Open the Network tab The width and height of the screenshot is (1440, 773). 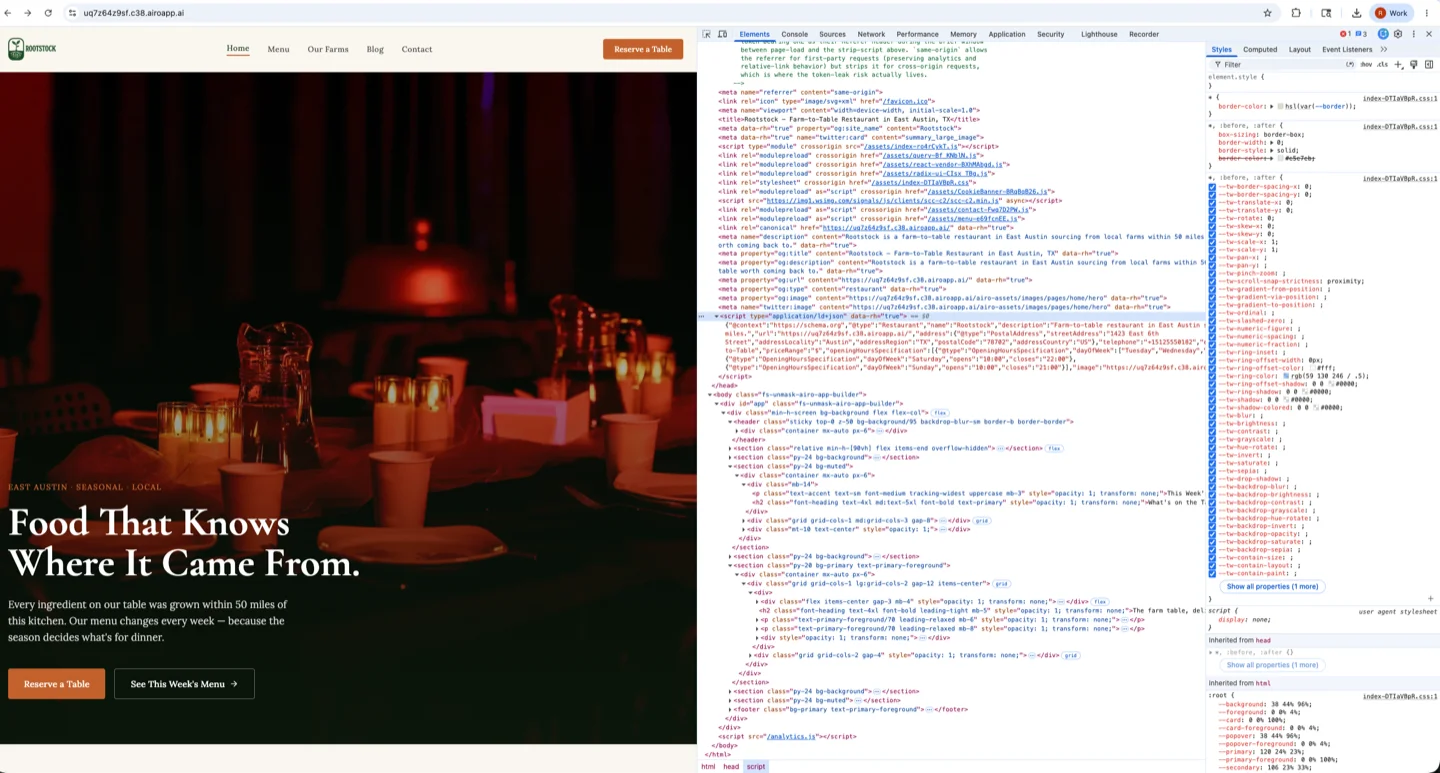click(871, 34)
